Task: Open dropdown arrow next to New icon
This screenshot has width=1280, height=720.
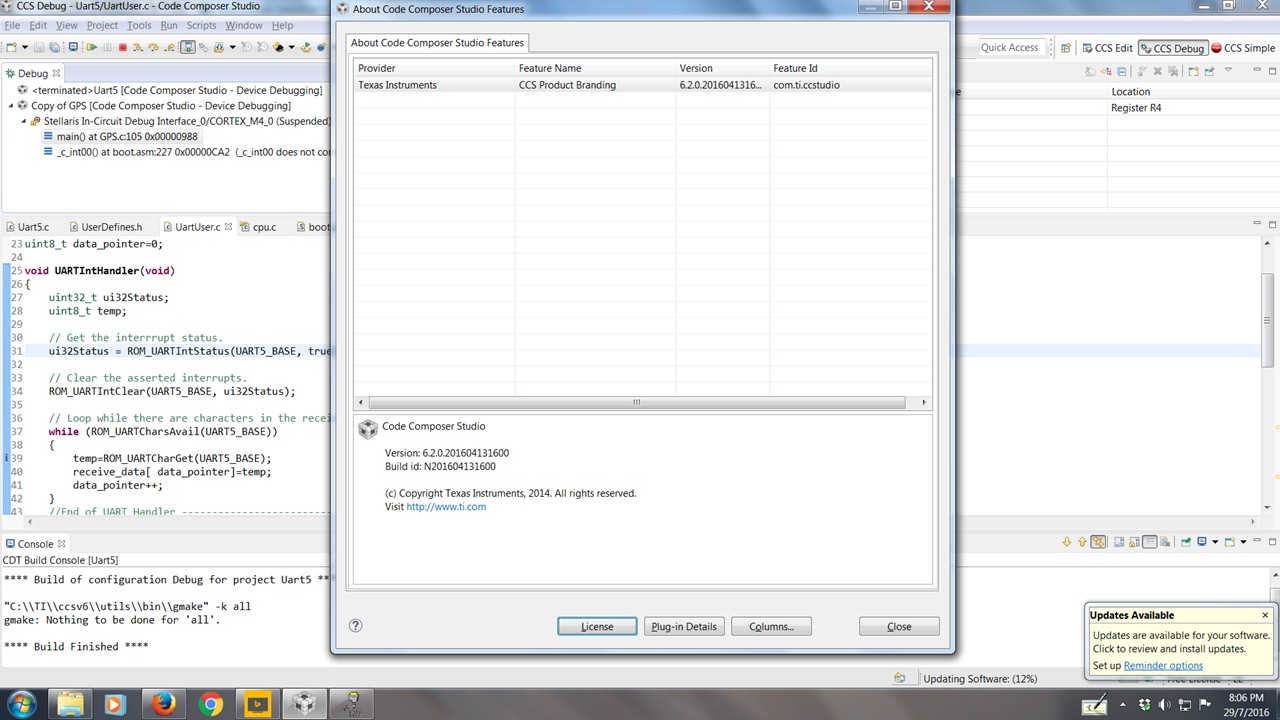Action: (x=25, y=47)
